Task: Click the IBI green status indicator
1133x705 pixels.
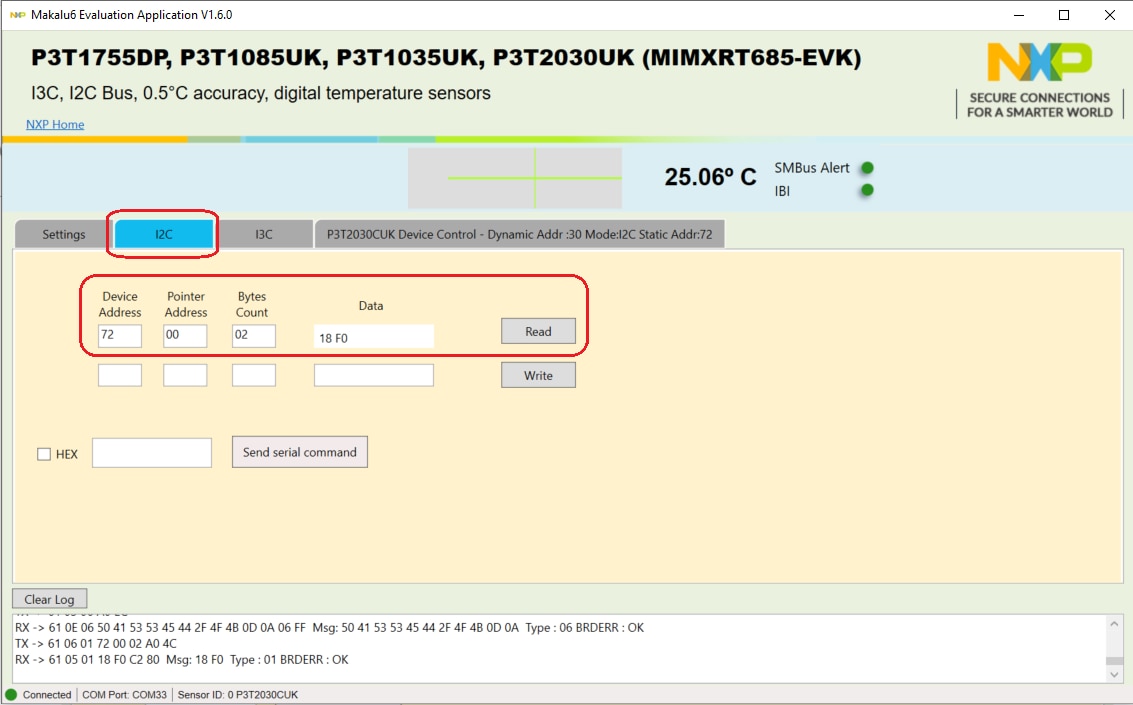Action: [867, 190]
